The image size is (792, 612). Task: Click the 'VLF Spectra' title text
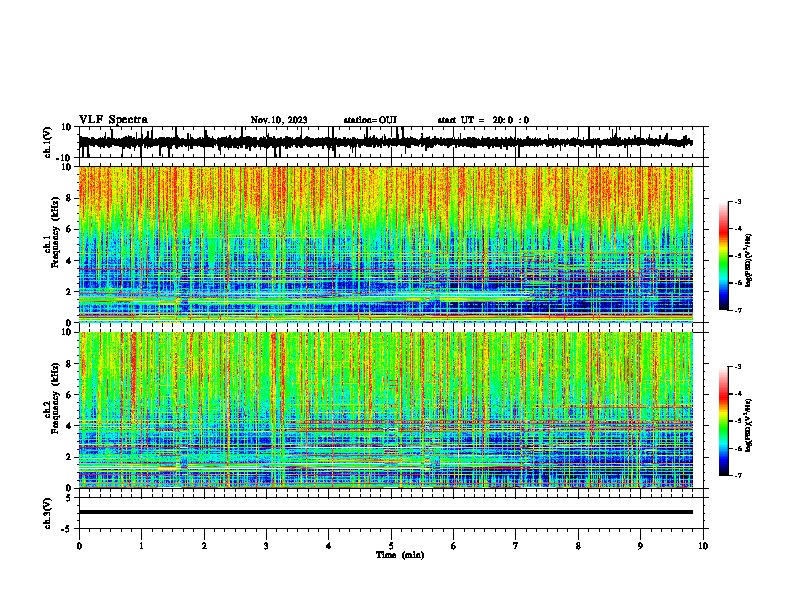pos(113,120)
